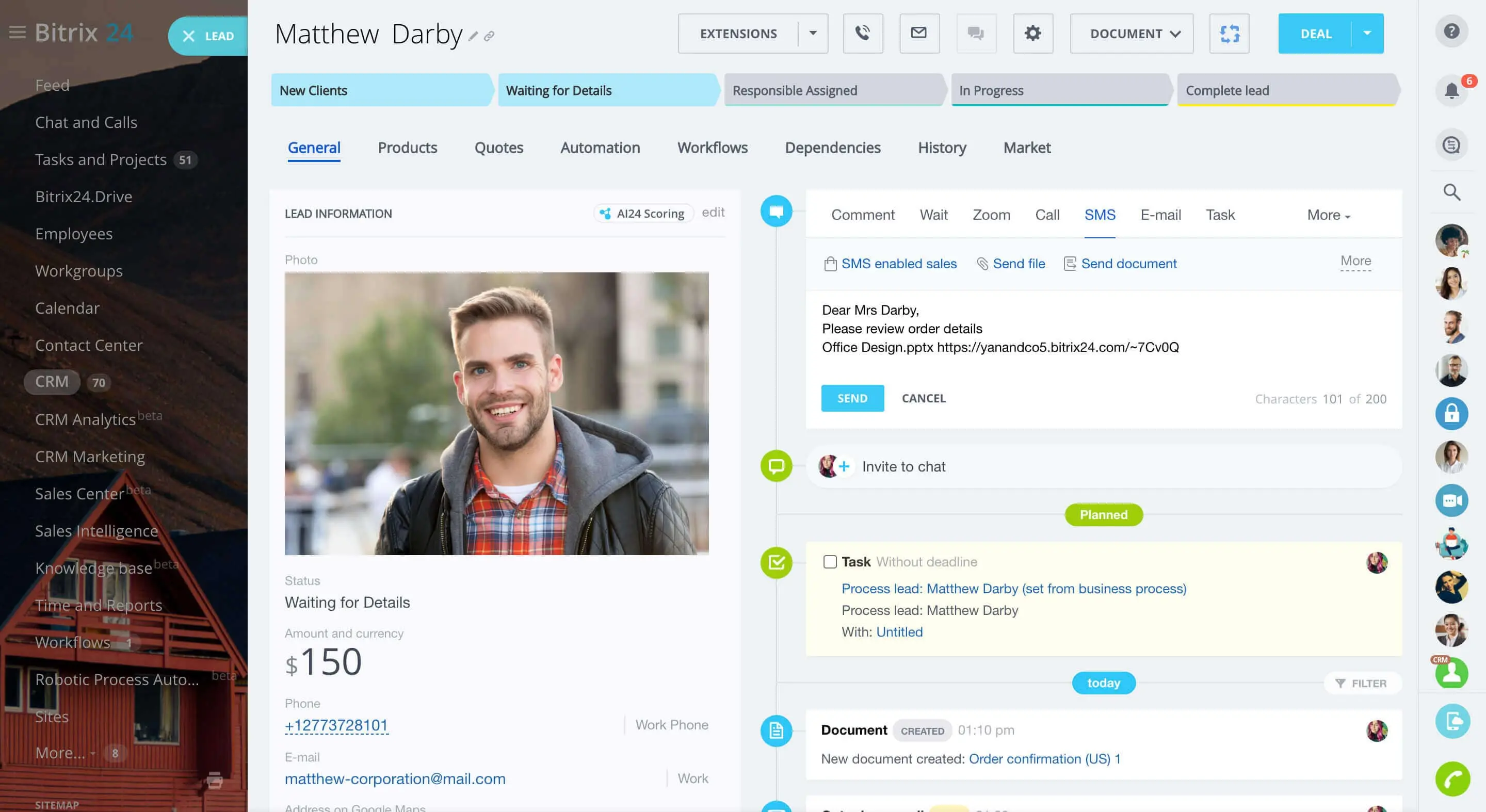
Task: Toggle the hamburger menu beside Bitrix24 logo
Action: click(x=18, y=33)
